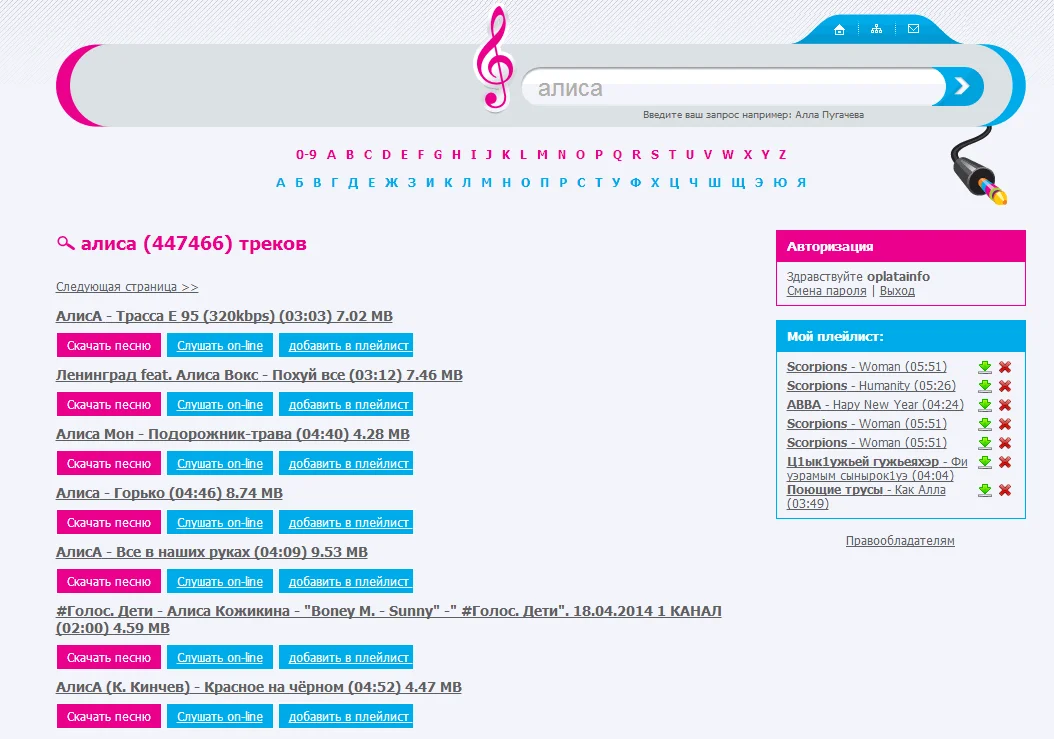The width and height of the screenshot is (1054, 739).
Task: Browse artists by Cyrillic letter Ф
Action: pyautogui.click(x=635, y=183)
